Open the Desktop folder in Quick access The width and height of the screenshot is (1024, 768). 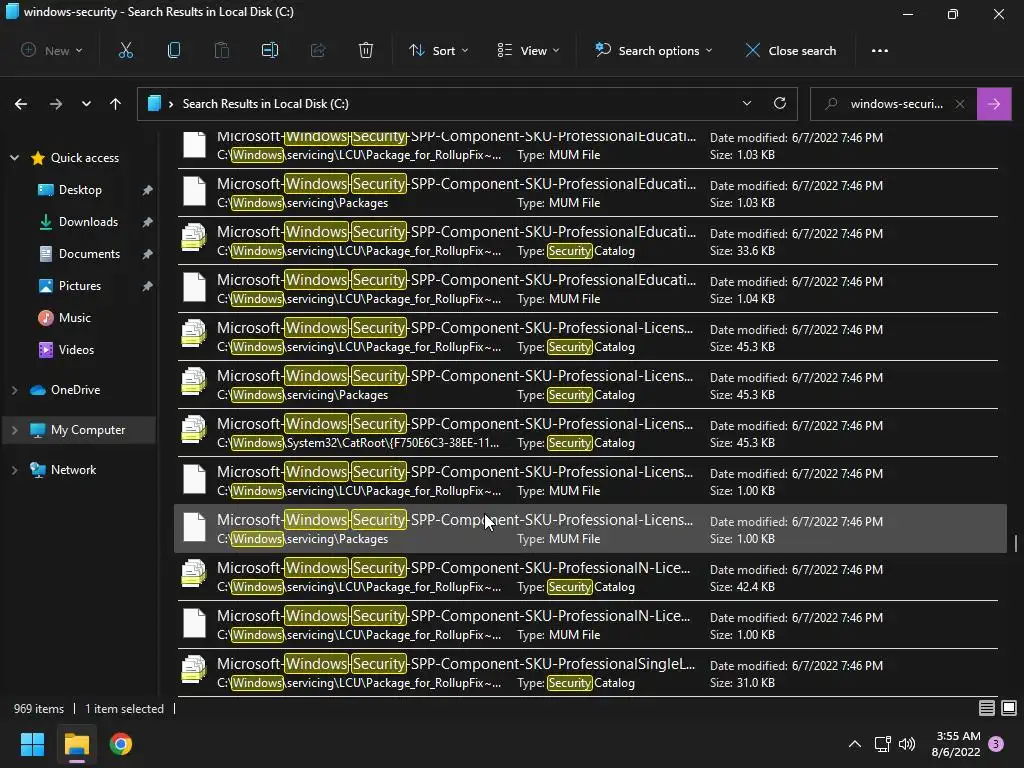(x=80, y=189)
